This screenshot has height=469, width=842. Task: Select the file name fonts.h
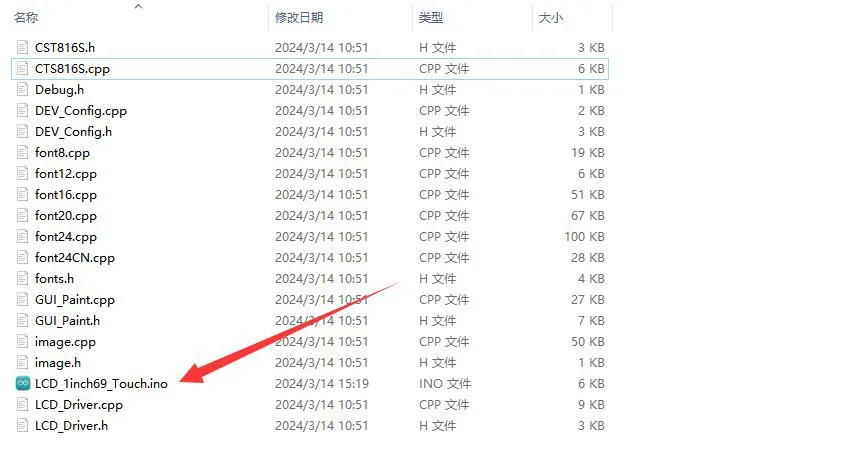(x=54, y=278)
